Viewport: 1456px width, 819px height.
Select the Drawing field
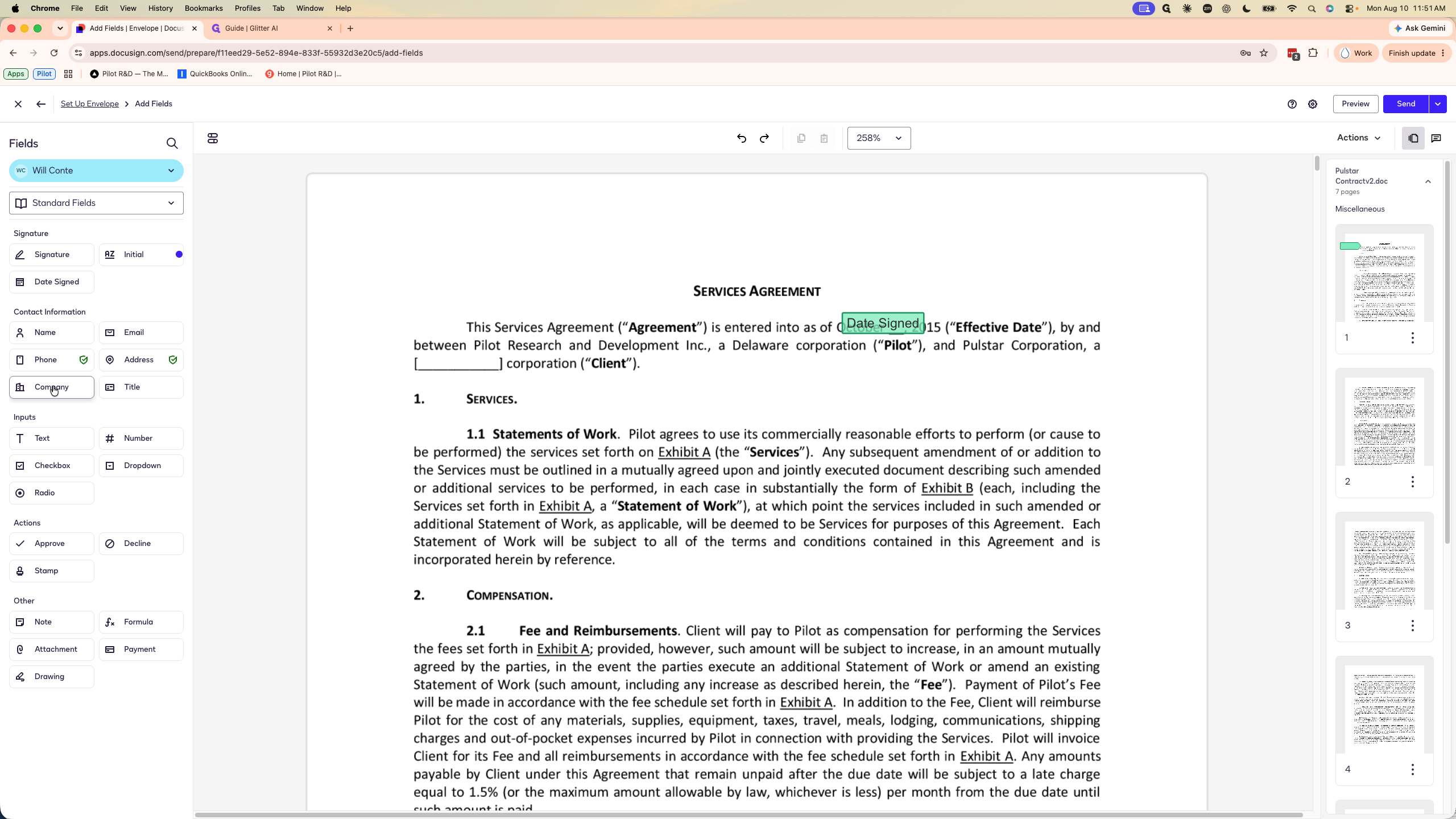pos(52,677)
